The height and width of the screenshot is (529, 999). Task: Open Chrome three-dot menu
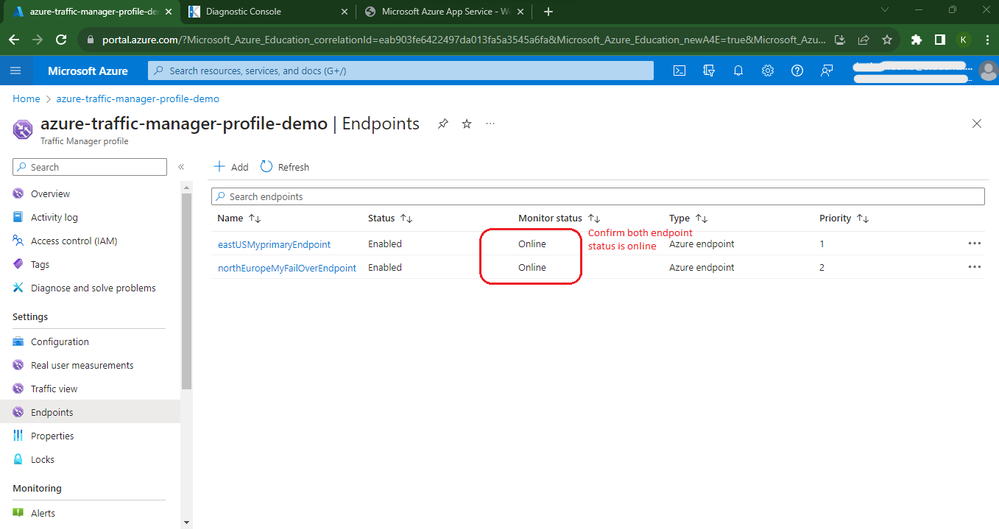[x=987, y=40]
